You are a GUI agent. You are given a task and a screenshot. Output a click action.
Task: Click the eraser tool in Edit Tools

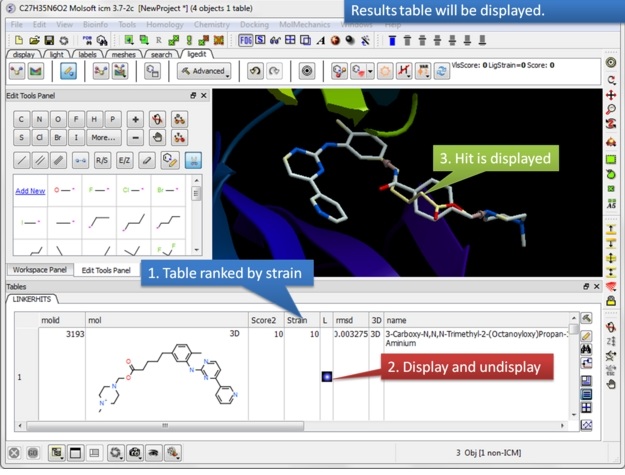147,160
